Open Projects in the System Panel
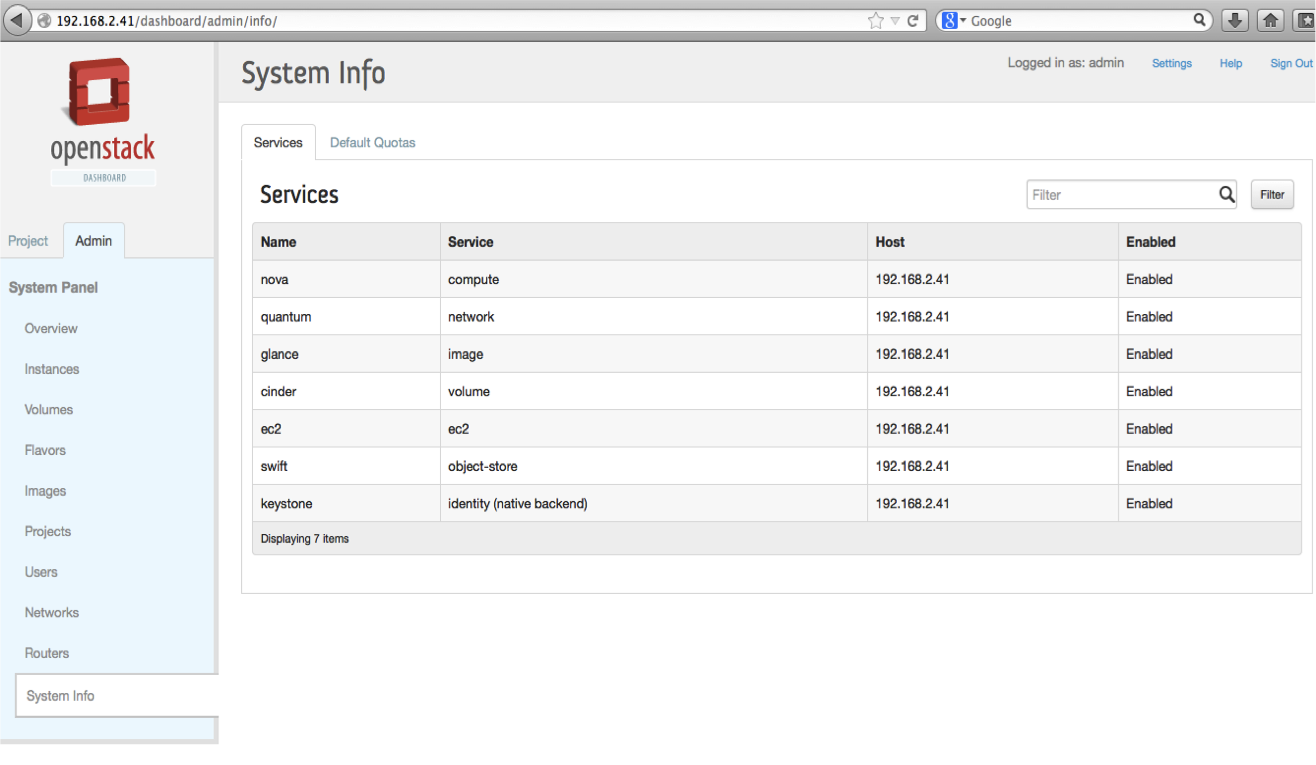The height and width of the screenshot is (765, 1316). (x=48, y=531)
